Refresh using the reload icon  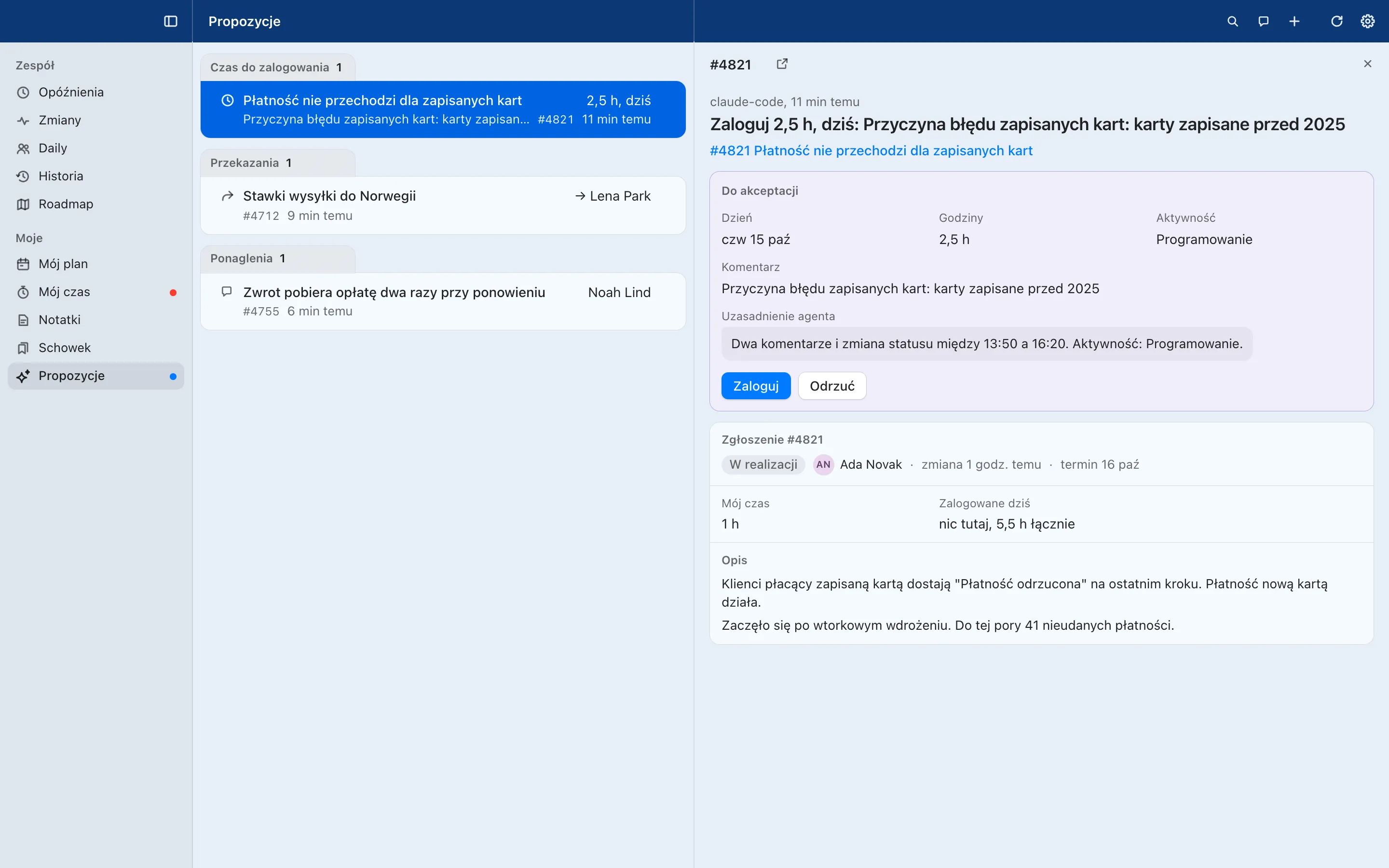coord(1337,21)
